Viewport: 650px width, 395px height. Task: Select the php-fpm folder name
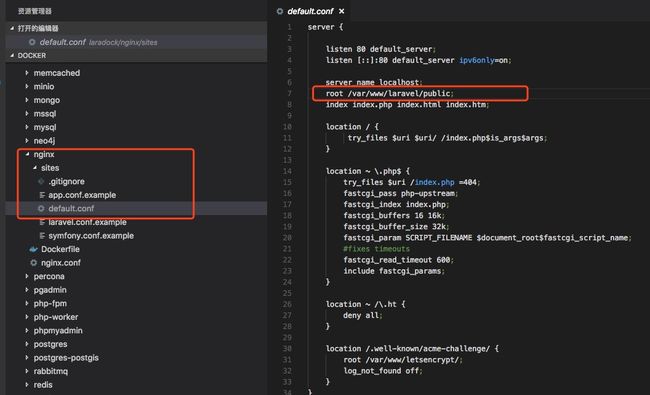point(50,303)
